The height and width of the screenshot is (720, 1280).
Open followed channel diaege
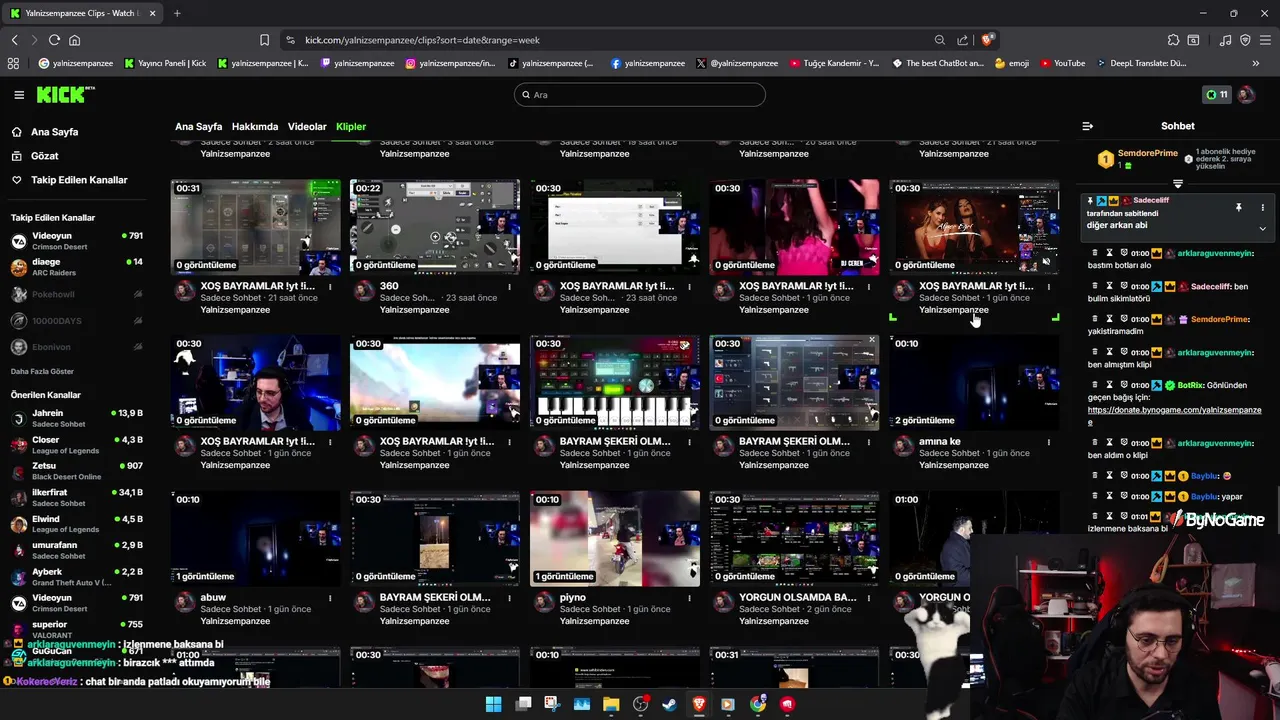pyautogui.click(x=76, y=267)
